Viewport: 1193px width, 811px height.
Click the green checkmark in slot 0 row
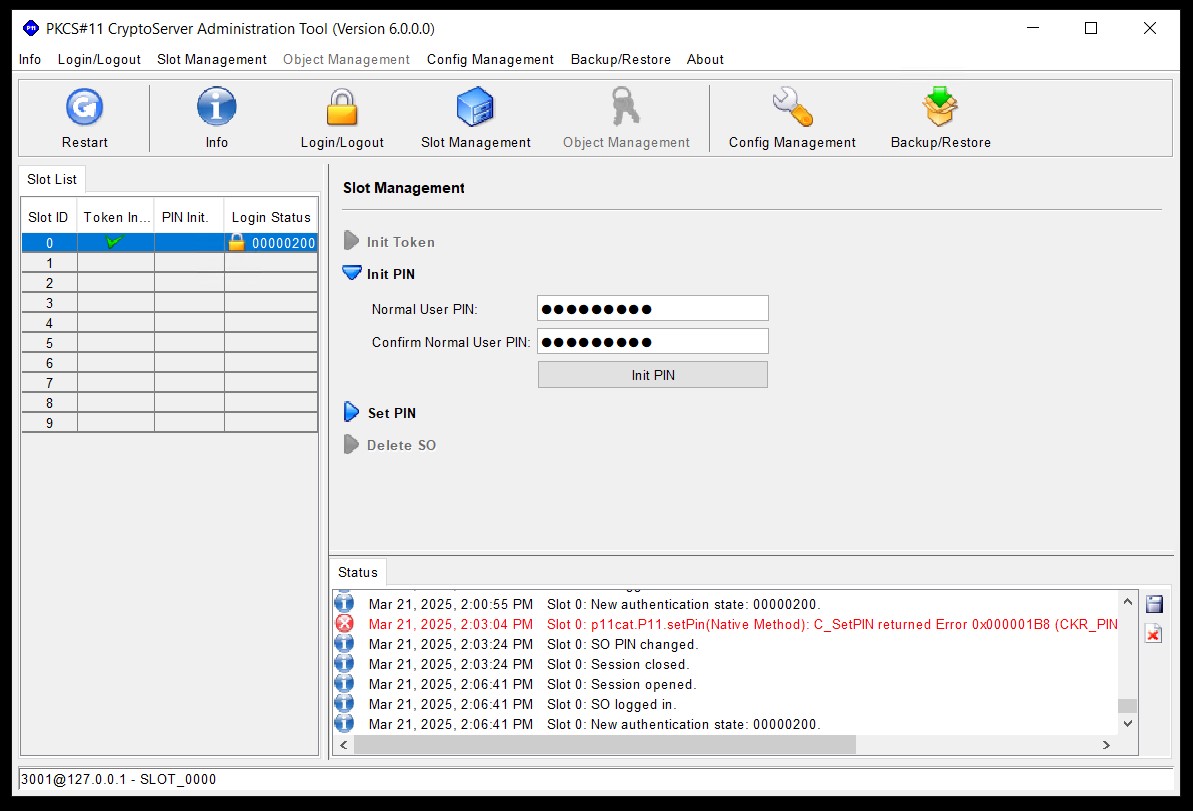tap(114, 242)
